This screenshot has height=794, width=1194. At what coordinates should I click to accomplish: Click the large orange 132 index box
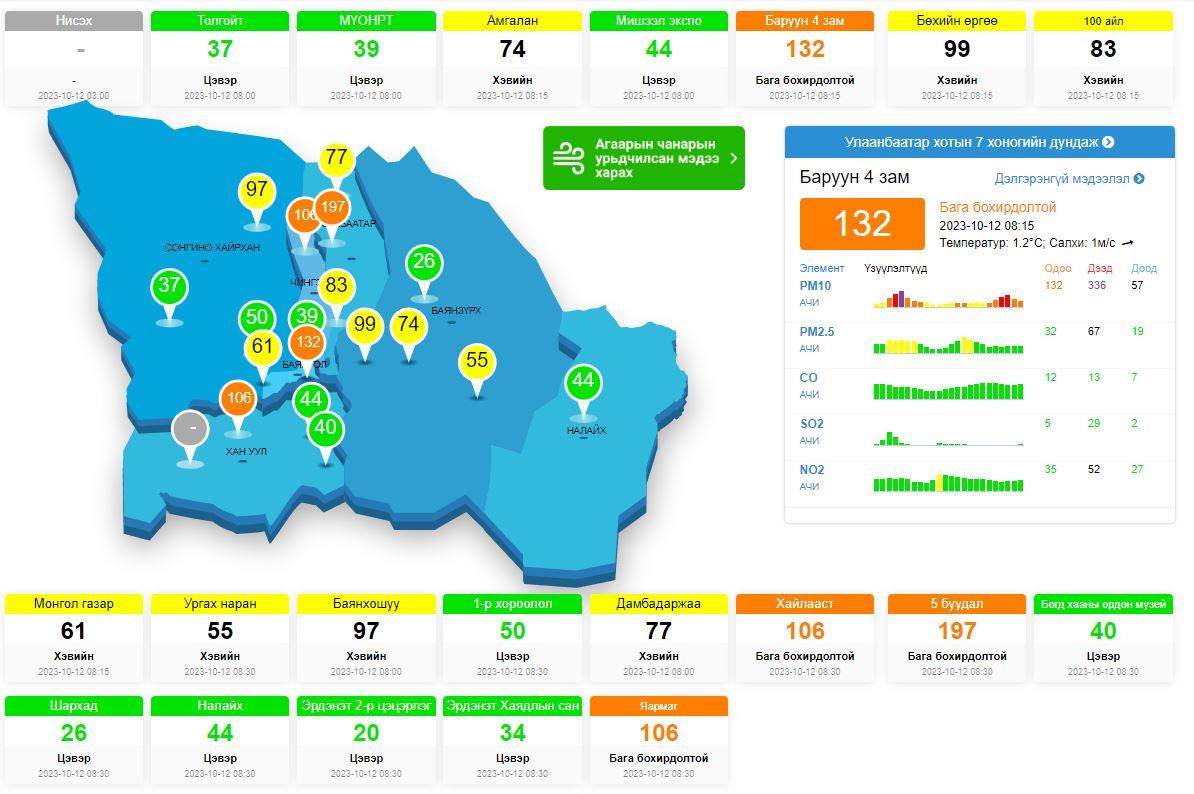862,224
